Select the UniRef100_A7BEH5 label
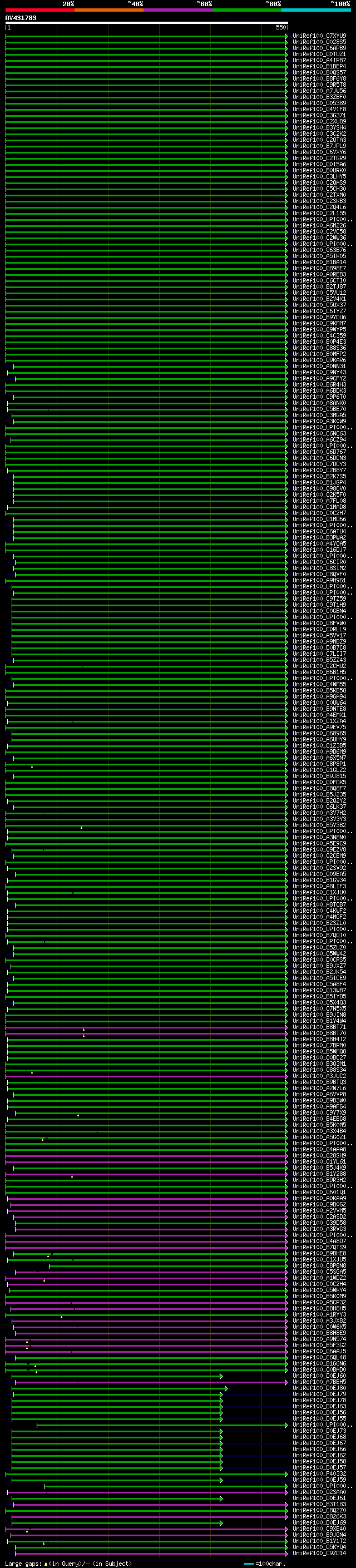Screen dimensions: 356x1568 click(x=319, y=1382)
